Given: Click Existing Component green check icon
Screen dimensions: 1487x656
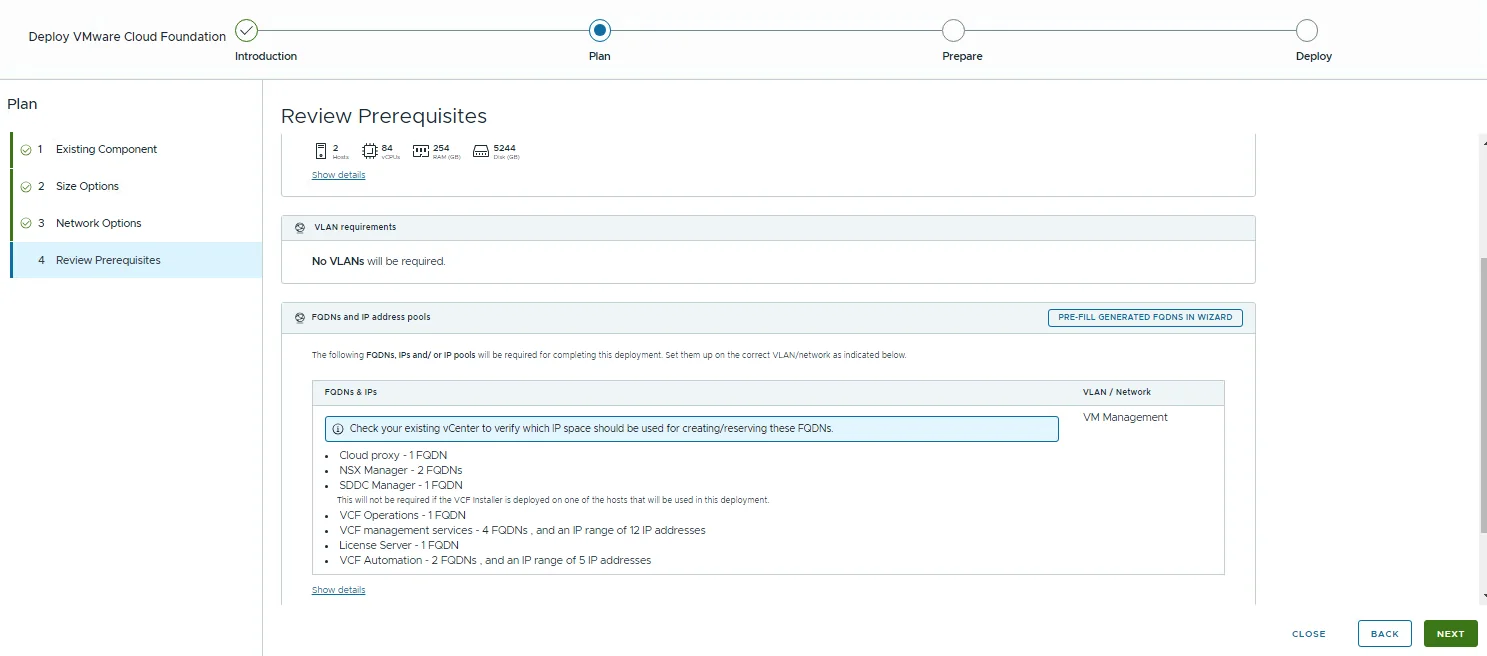Looking at the screenshot, I should point(25,150).
